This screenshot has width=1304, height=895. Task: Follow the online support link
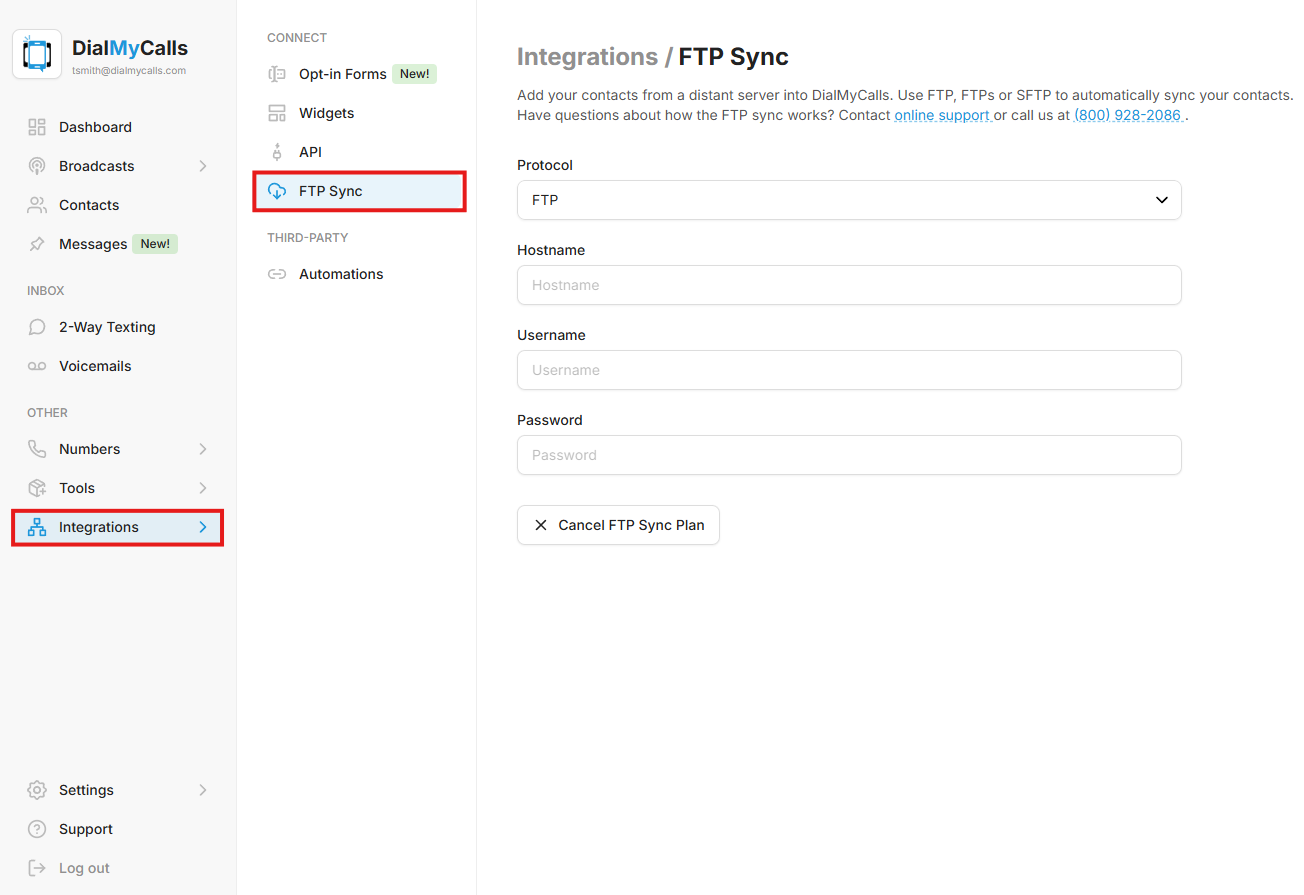pyautogui.click(x=941, y=115)
